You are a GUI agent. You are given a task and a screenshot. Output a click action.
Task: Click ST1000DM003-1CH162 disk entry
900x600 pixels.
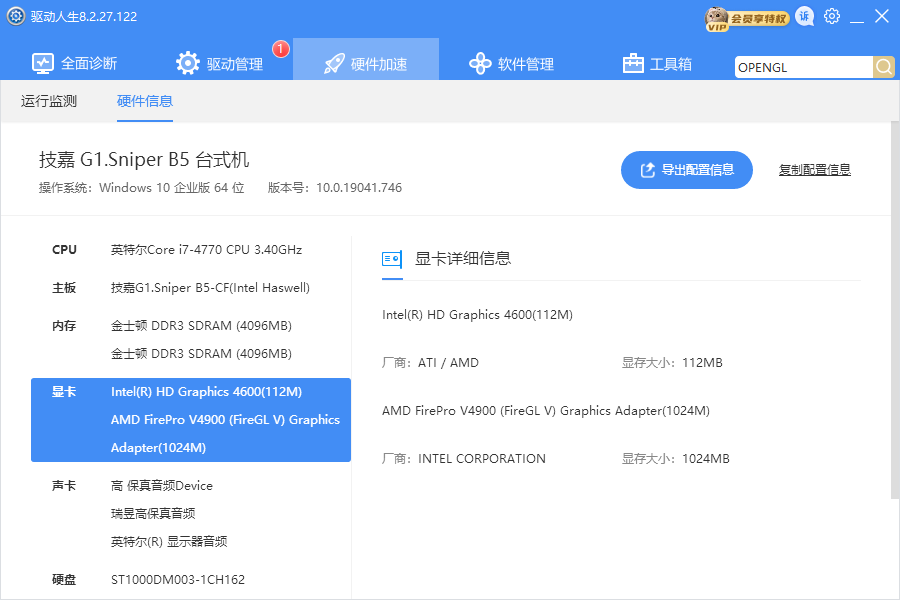tap(178, 580)
